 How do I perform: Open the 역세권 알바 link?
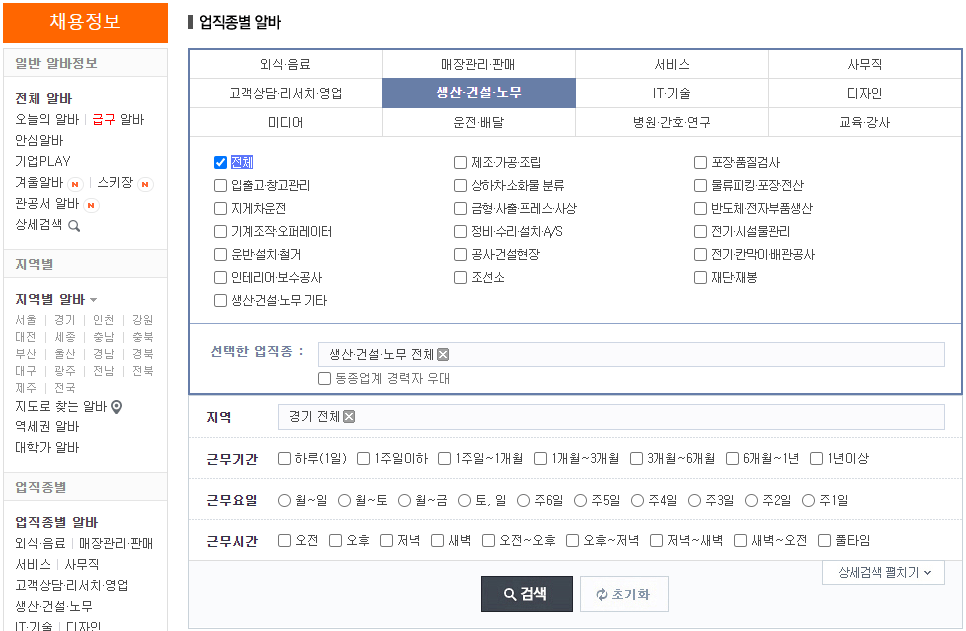coord(47,426)
